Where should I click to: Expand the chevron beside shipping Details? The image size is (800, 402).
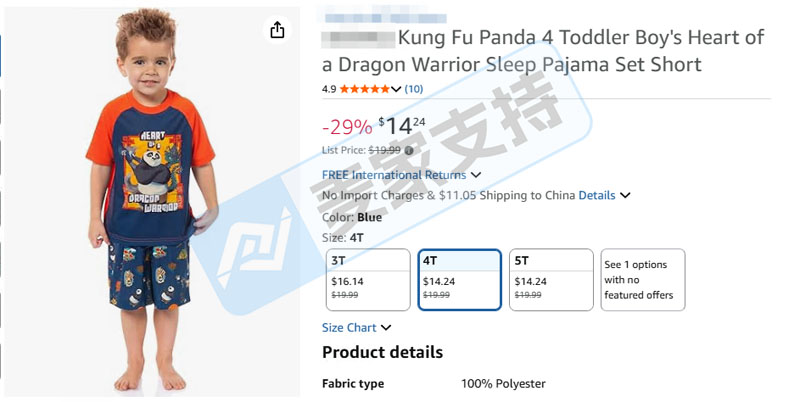[625, 195]
